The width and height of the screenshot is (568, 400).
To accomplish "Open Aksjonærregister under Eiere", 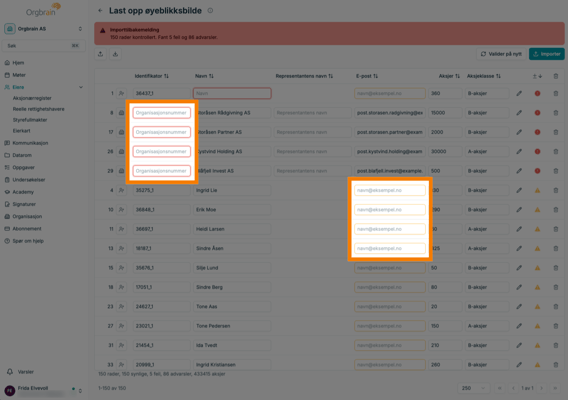I will tap(32, 98).
